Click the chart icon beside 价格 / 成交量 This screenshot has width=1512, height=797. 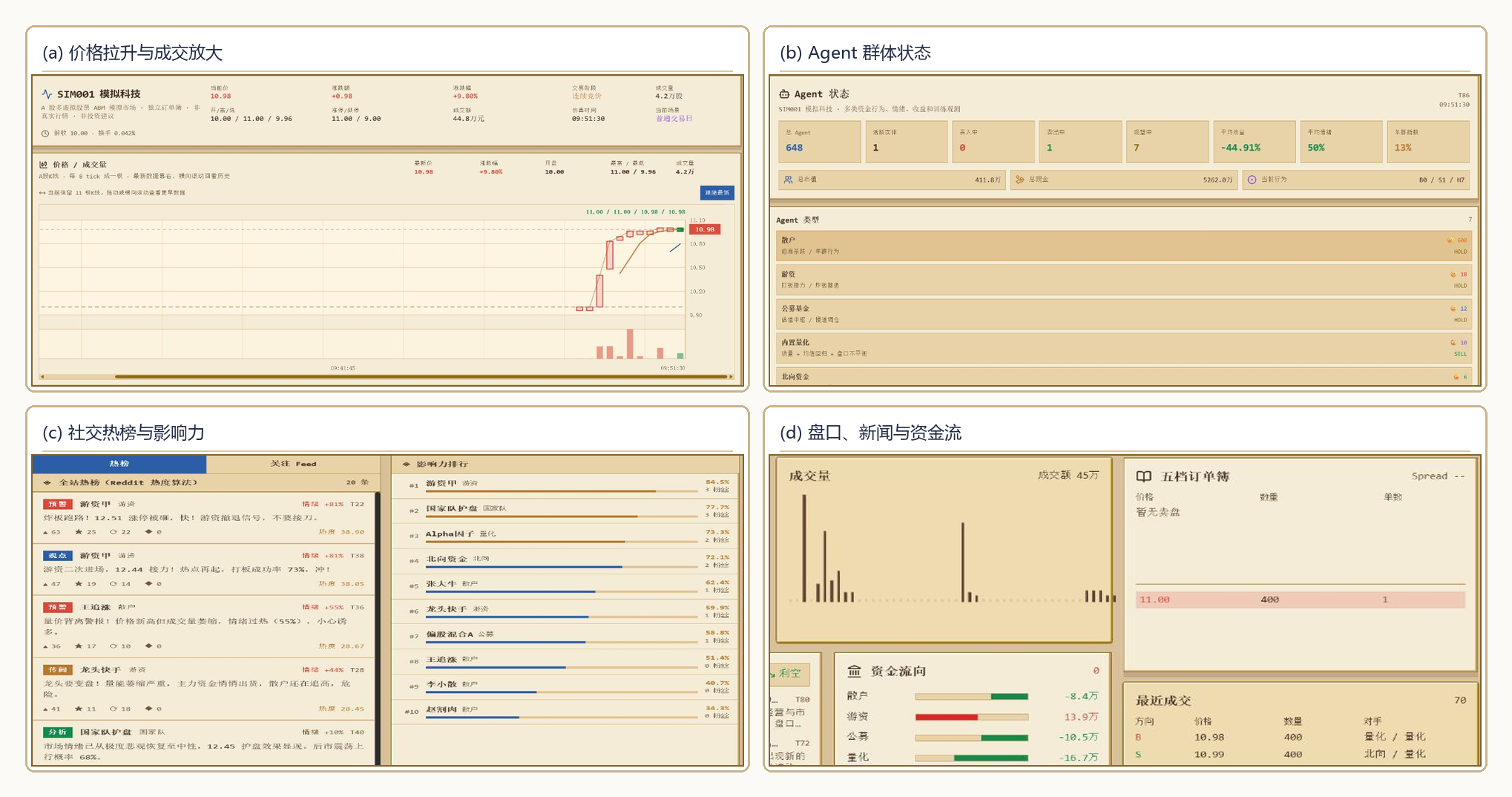(44, 165)
